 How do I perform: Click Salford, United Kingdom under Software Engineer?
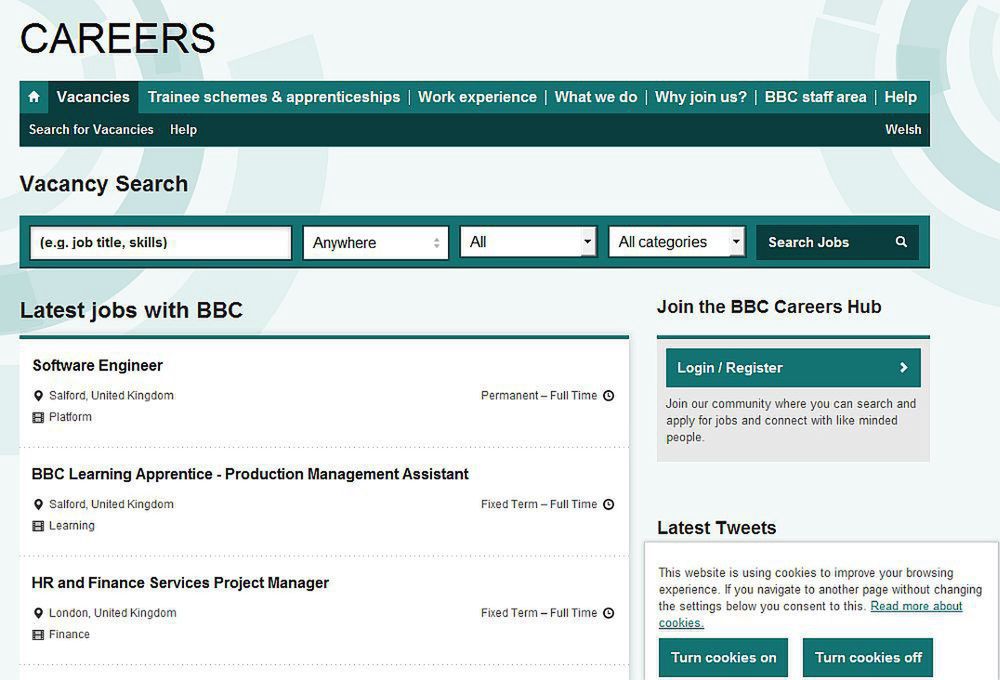(x=111, y=395)
